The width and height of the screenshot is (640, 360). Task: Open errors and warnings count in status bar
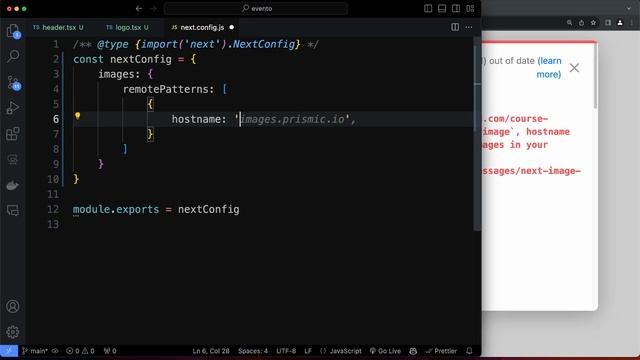[x=80, y=351]
